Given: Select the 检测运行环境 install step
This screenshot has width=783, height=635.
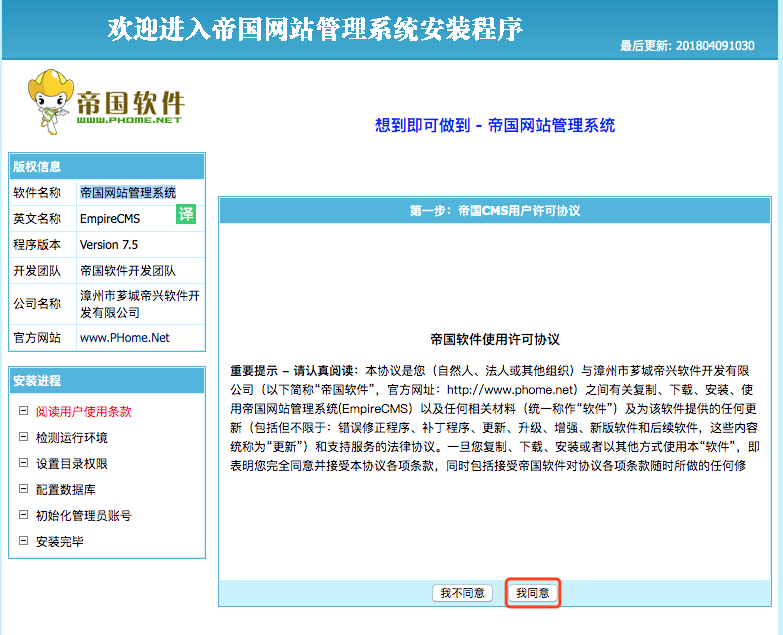Looking at the screenshot, I should (71, 438).
